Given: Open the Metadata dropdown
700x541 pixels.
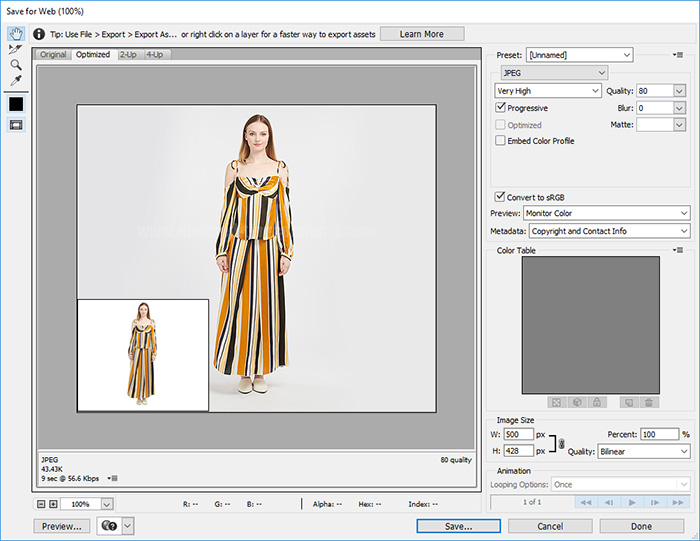Looking at the screenshot, I should [x=610, y=231].
